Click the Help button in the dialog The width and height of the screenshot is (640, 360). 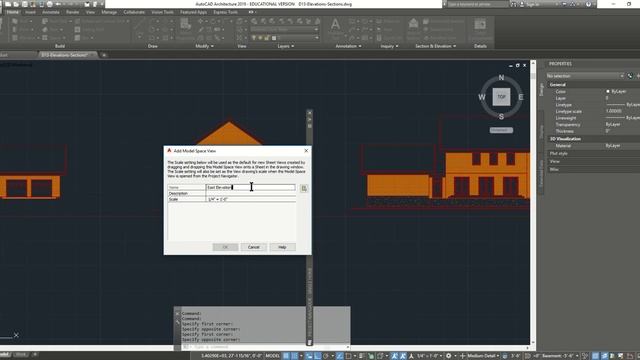[x=282, y=247]
